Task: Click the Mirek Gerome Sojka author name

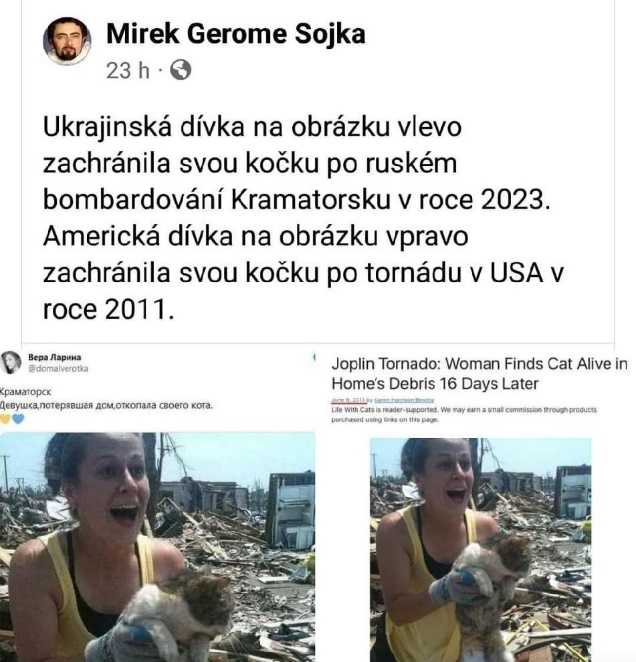Action: (236, 34)
